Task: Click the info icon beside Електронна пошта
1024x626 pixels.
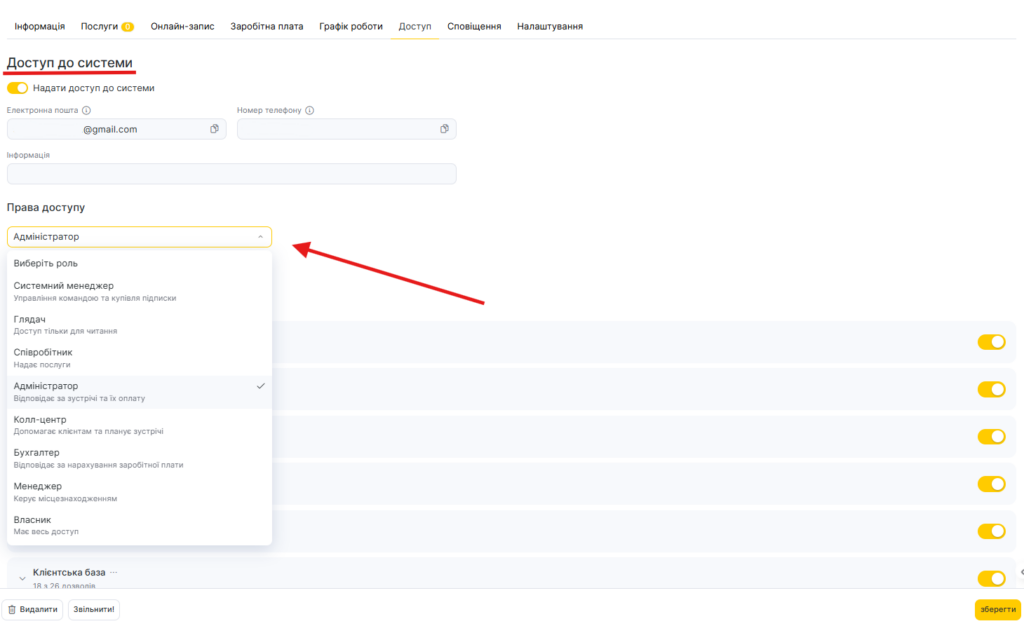Action: pos(86,110)
